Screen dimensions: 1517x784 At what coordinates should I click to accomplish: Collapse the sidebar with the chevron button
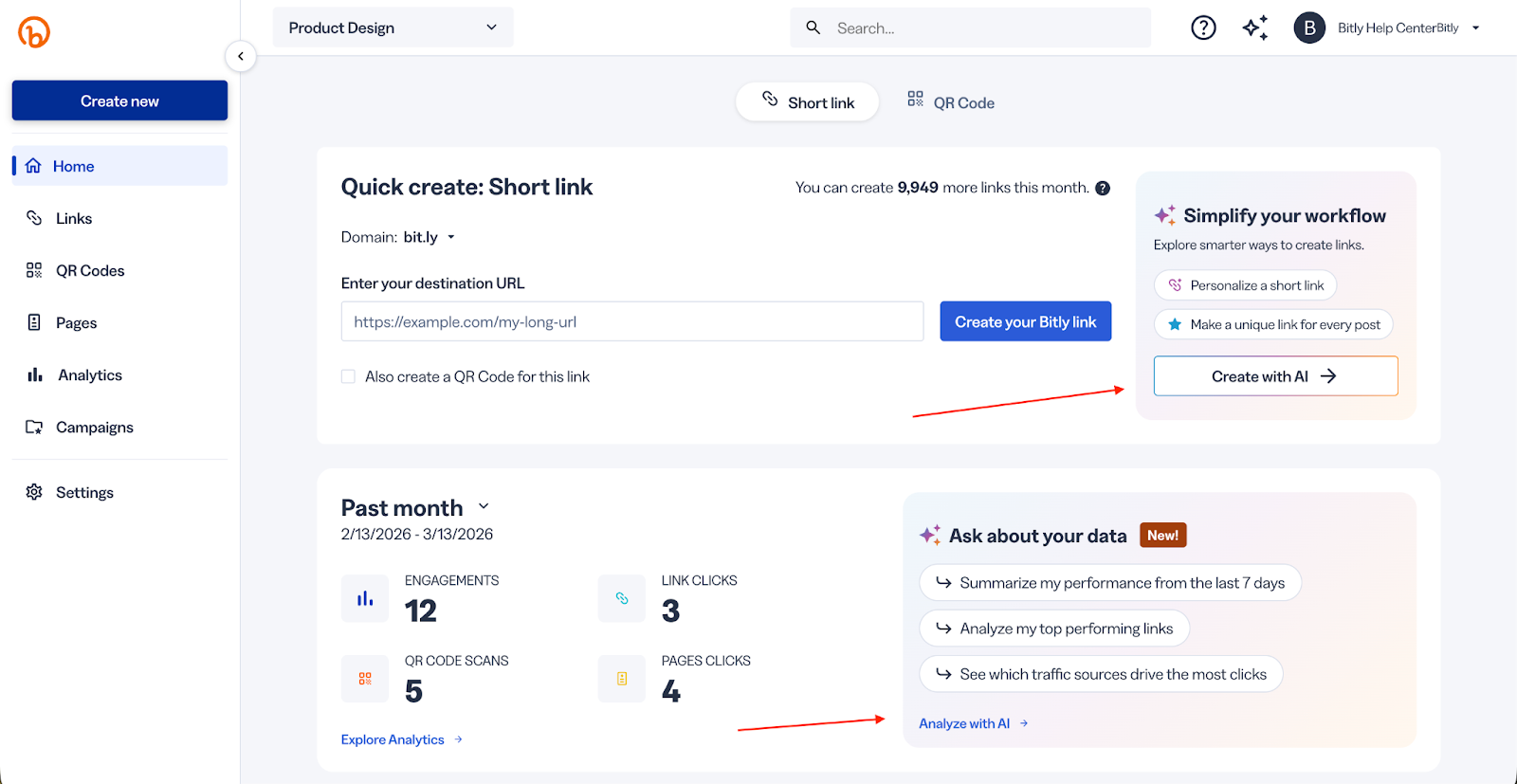(241, 56)
